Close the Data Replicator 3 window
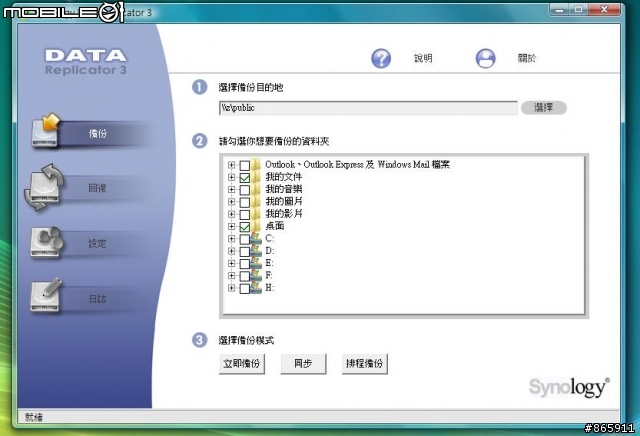Screen dimensions: 640x436 coord(605,9)
